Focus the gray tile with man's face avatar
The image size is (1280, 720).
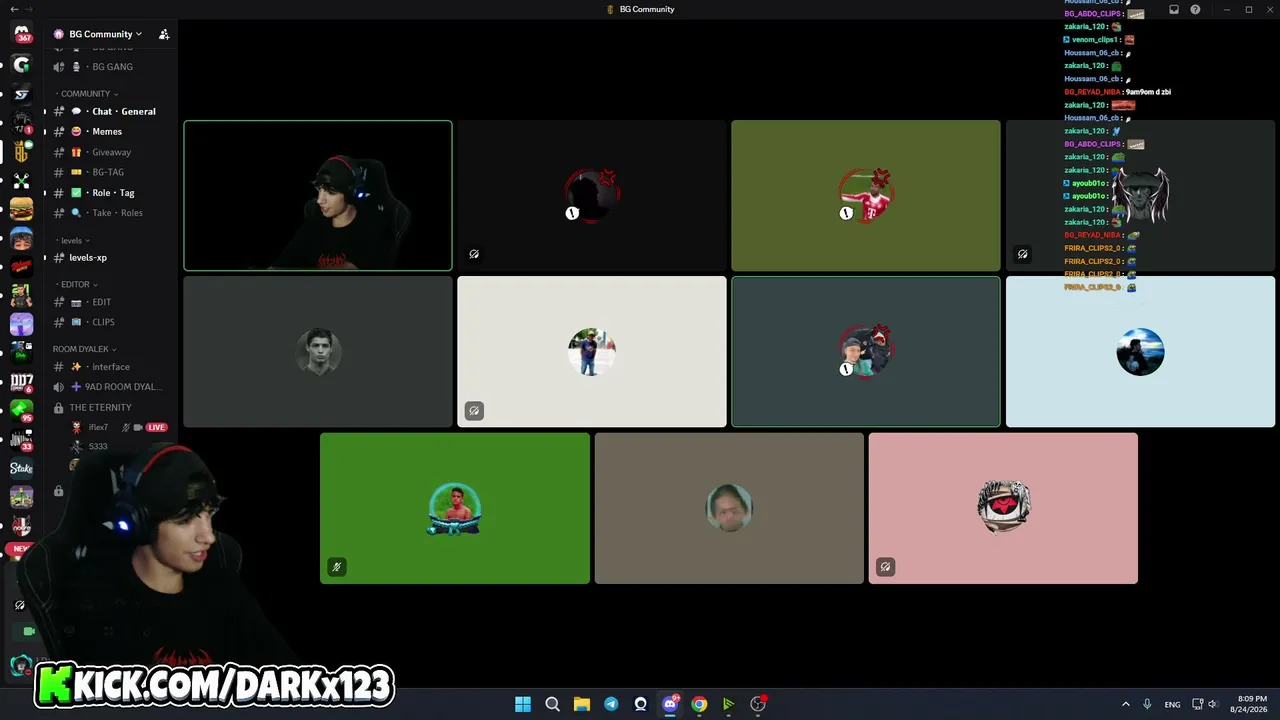(x=318, y=352)
